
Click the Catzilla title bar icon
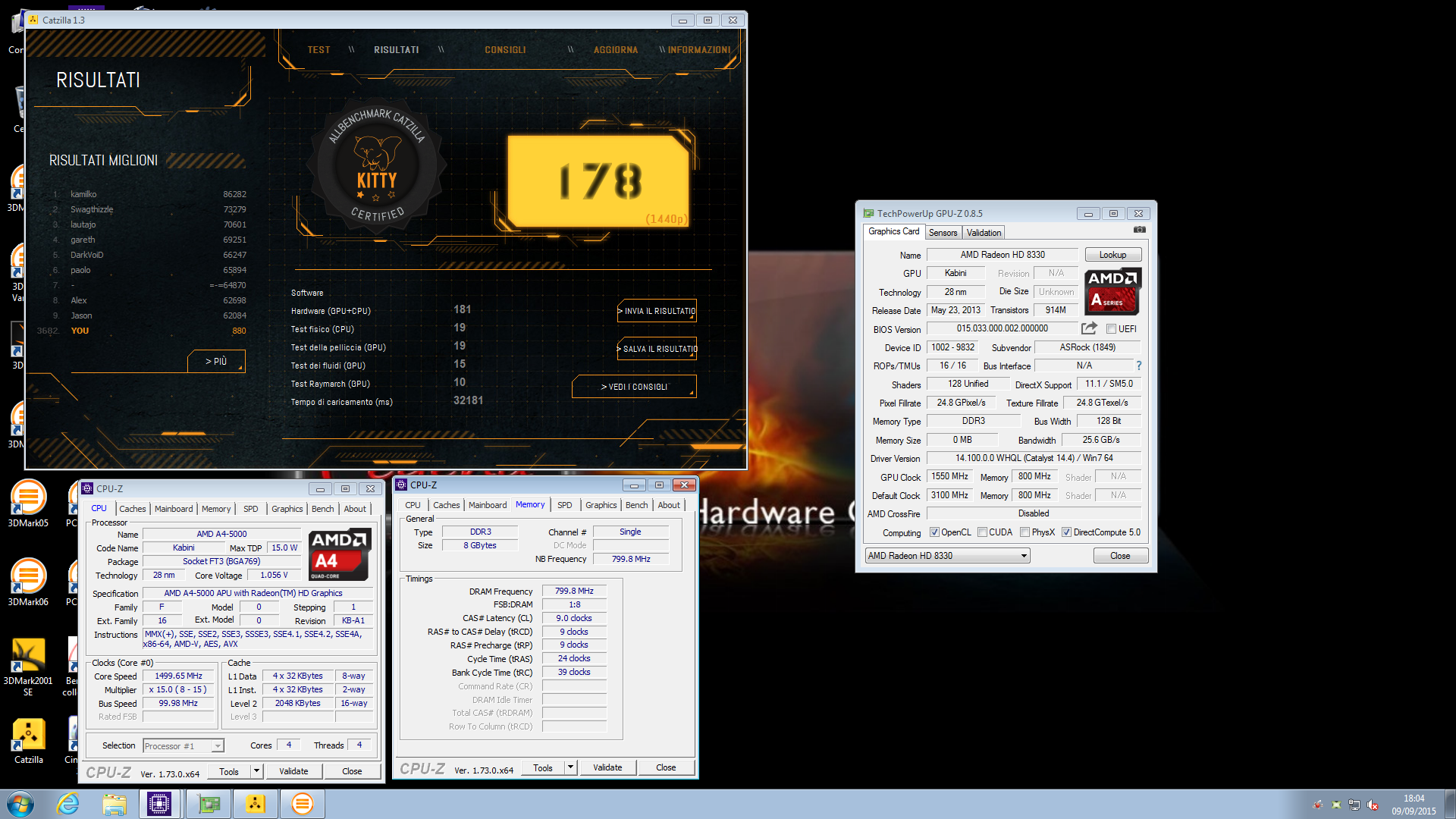pyautogui.click(x=33, y=20)
